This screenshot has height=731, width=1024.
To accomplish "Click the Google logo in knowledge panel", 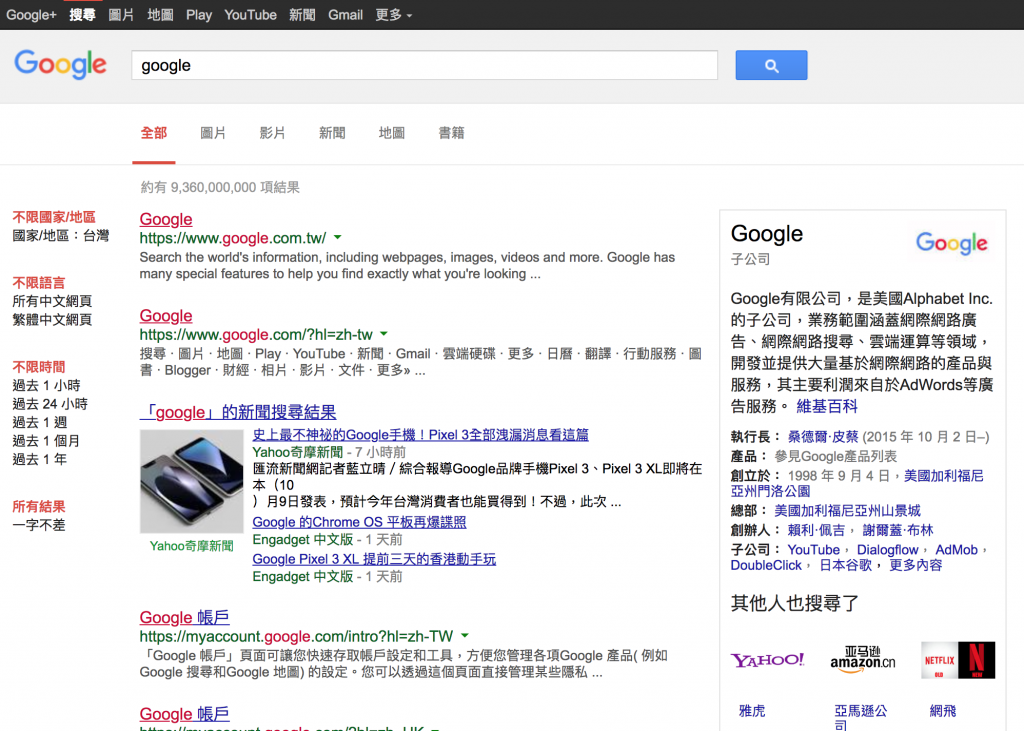I will (952, 243).
